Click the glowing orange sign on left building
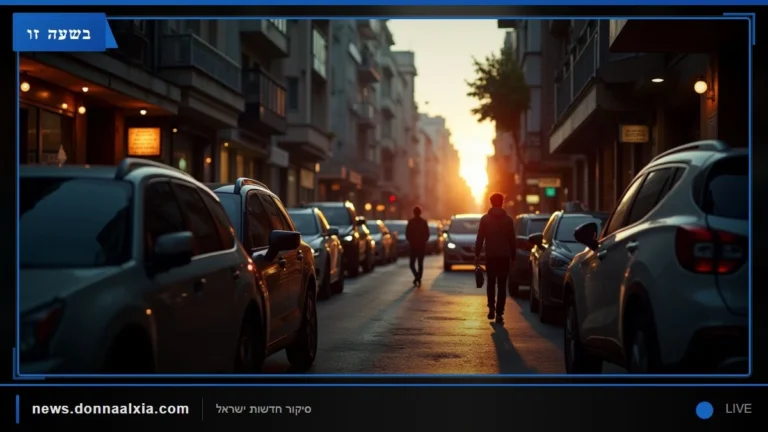The image size is (768, 432). tap(144, 142)
